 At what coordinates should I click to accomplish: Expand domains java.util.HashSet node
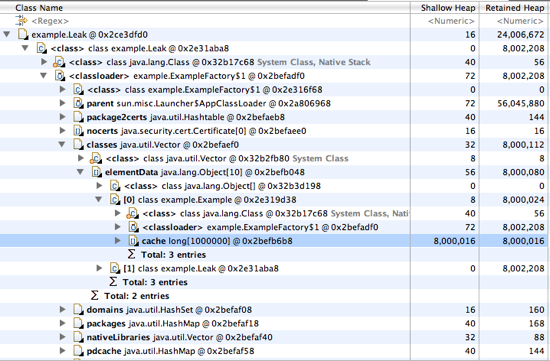pos(62,309)
